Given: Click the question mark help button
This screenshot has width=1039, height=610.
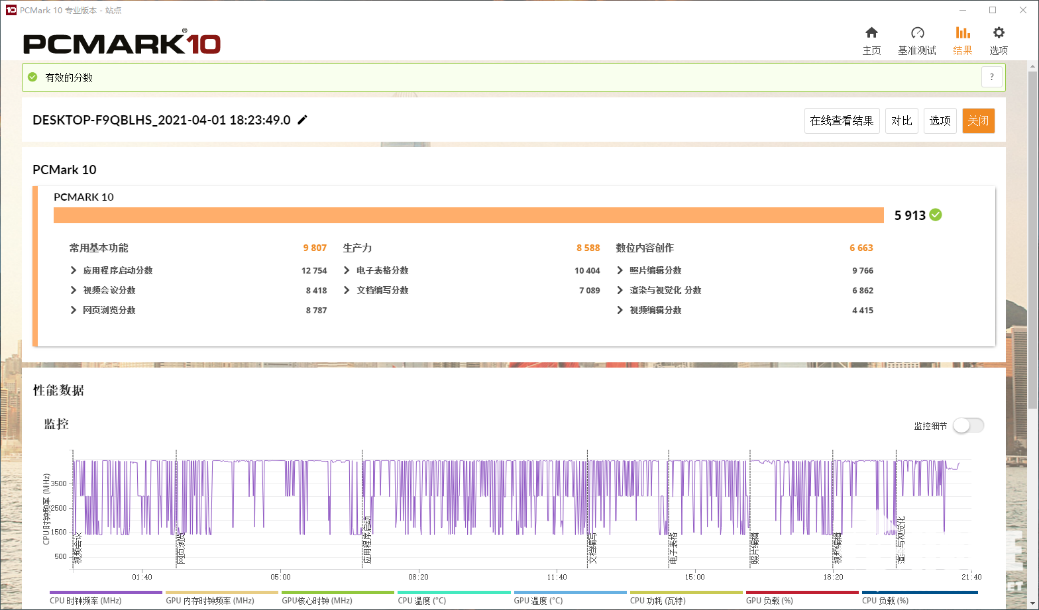Looking at the screenshot, I should click(991, 77).
